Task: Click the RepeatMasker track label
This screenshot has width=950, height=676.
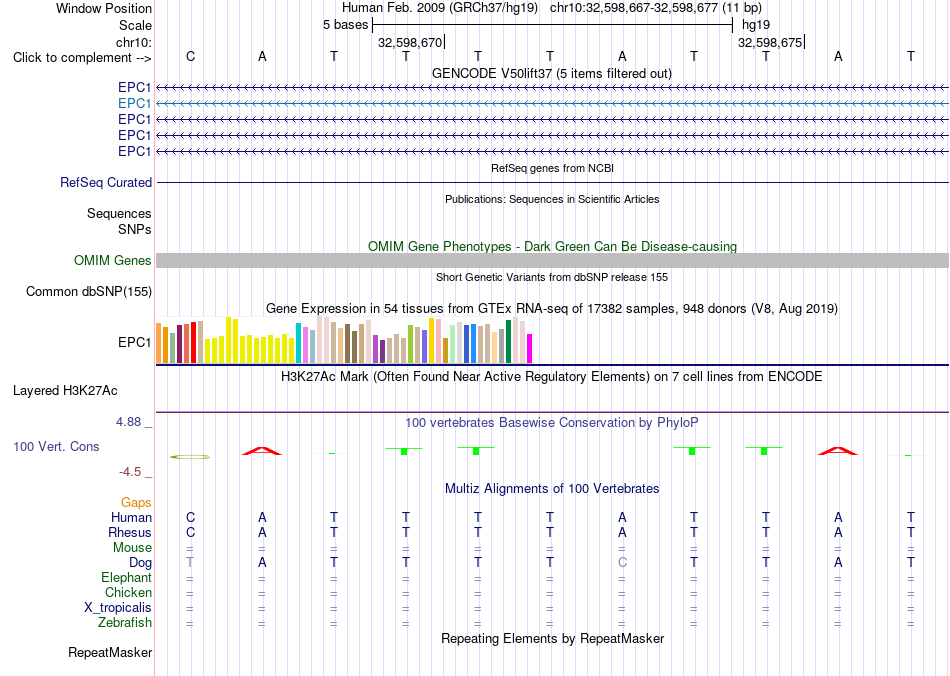Action: (110, 652)
